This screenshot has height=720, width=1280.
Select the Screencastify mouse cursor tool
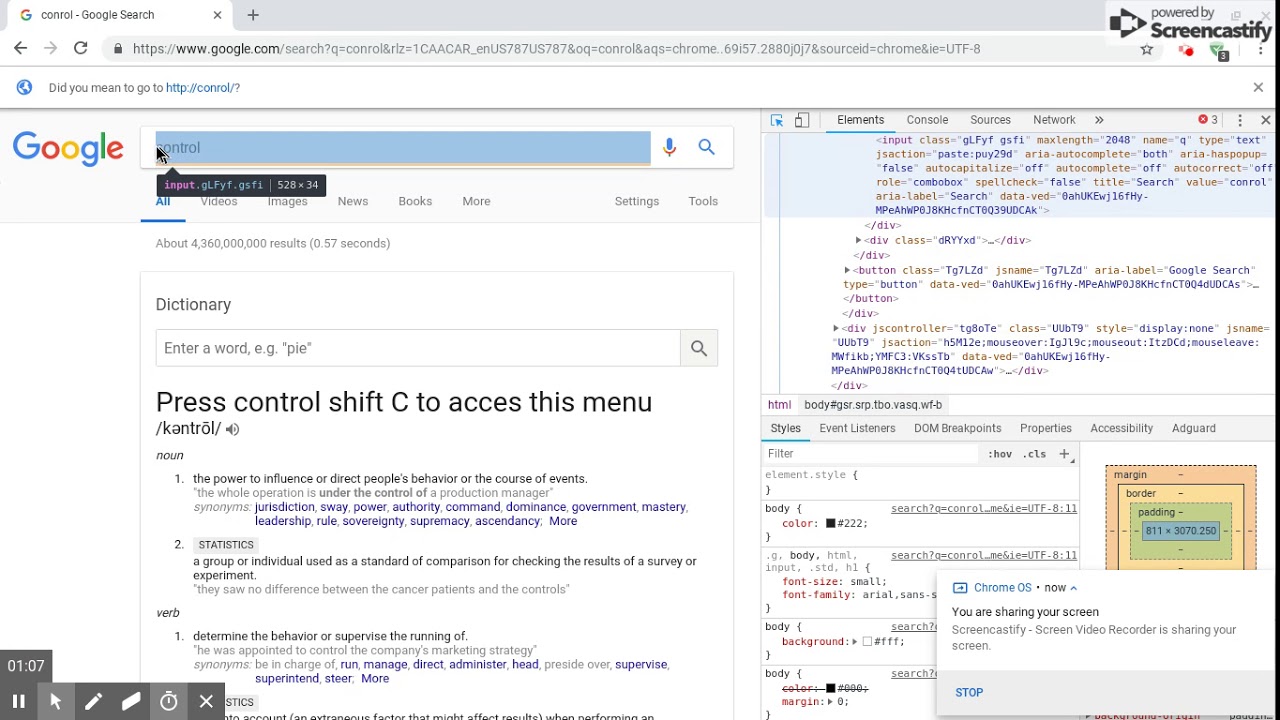[55, 702]
